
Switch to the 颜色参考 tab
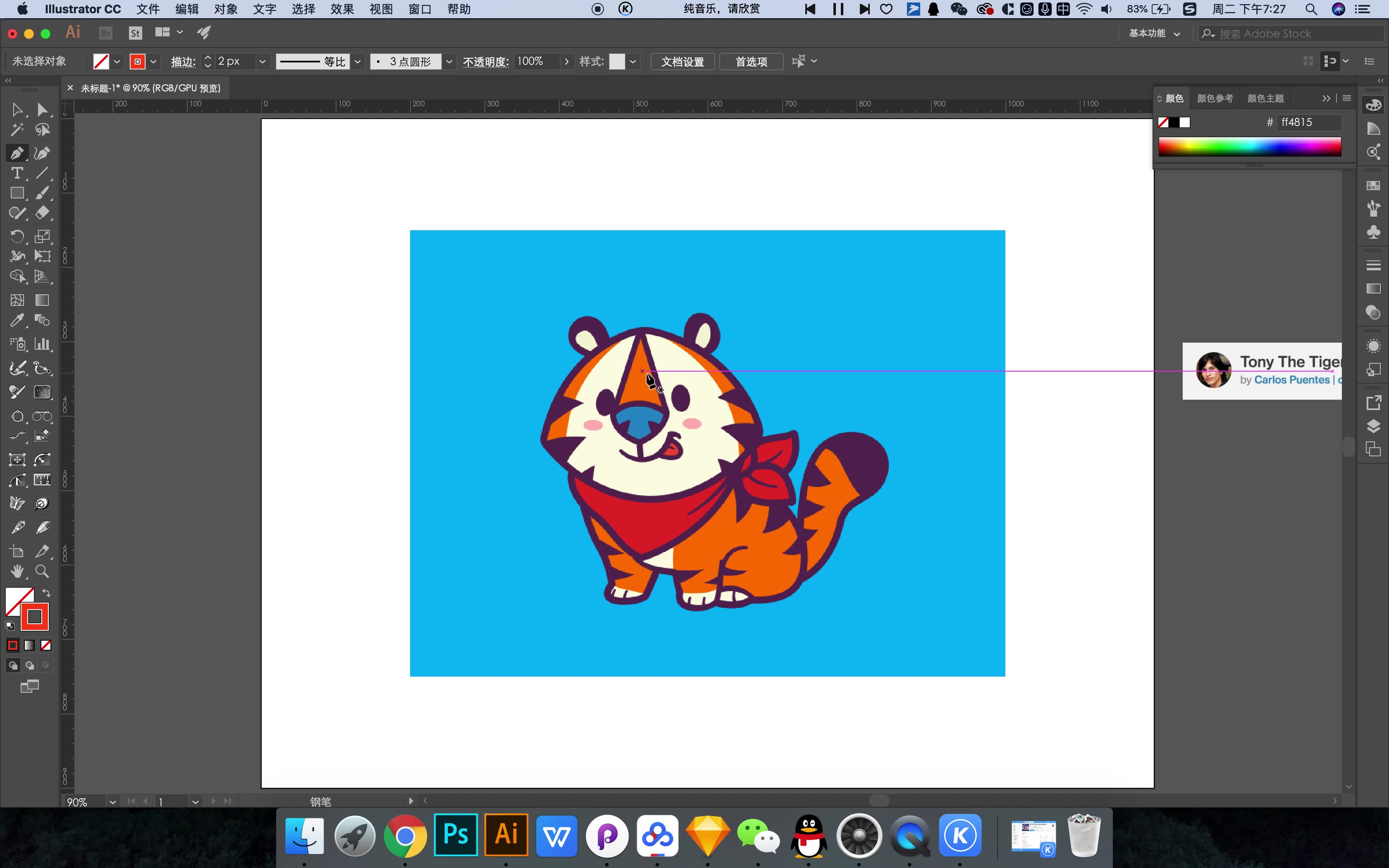(x=1215, y=98)
